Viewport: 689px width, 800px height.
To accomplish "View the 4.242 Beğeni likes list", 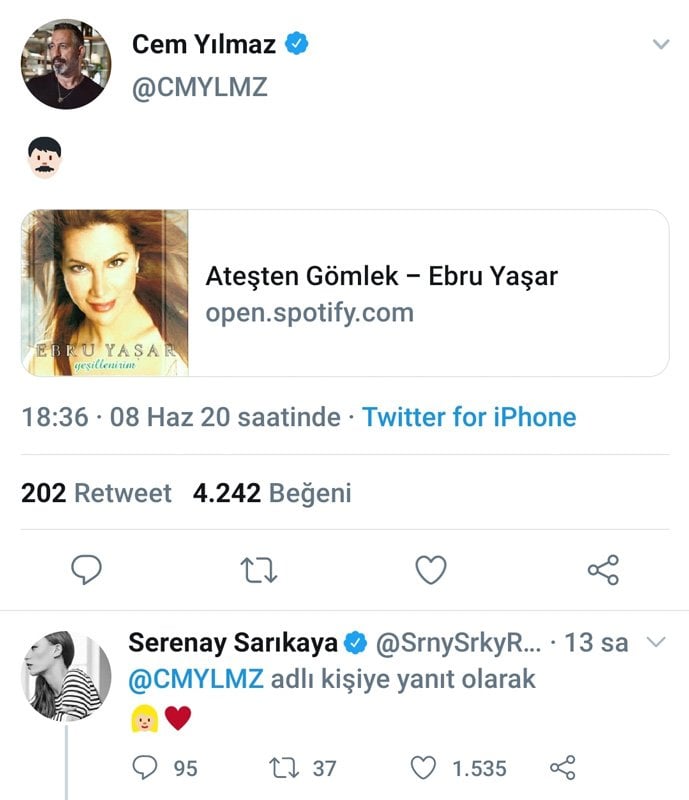I will 272,493.
